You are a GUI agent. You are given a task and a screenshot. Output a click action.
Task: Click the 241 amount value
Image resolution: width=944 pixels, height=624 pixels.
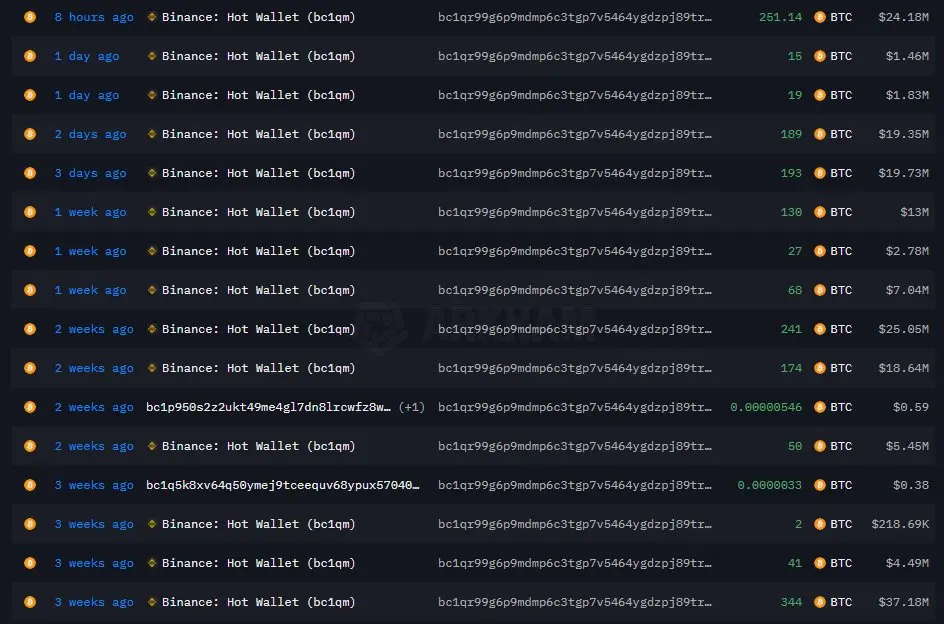[x=791, y=329]
